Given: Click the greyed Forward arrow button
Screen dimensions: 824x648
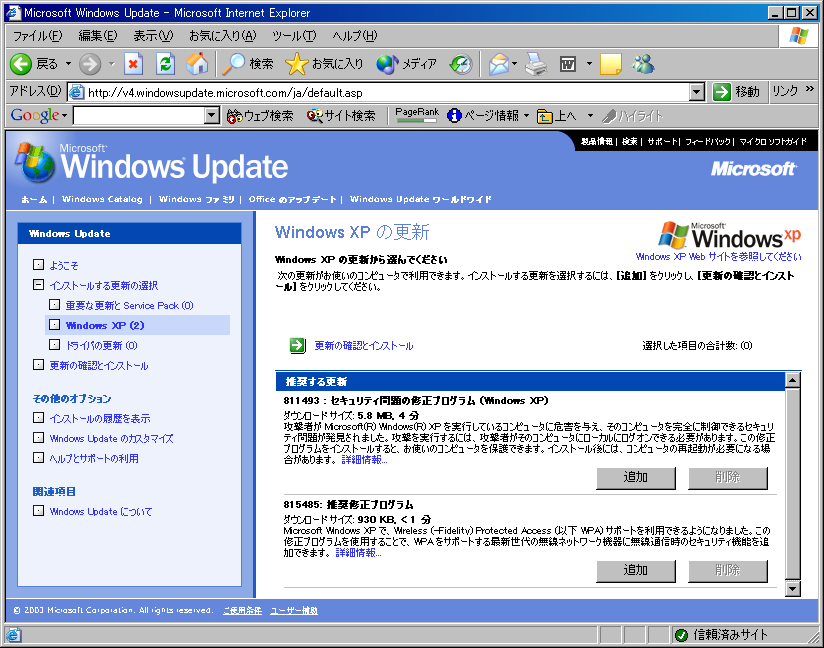Looking at the screenshot, I should tap(90, 64).
